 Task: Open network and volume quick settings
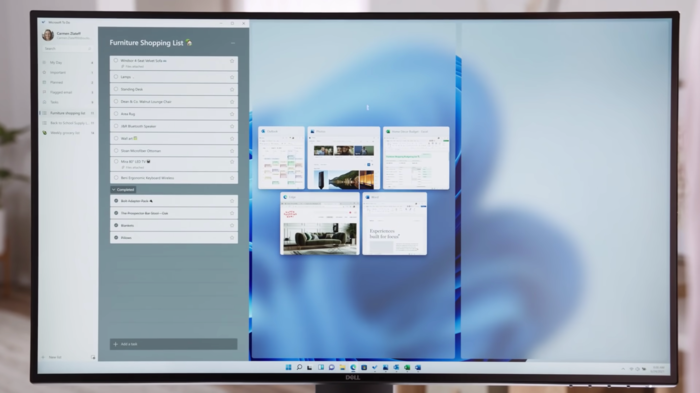(x=638, y=369)
